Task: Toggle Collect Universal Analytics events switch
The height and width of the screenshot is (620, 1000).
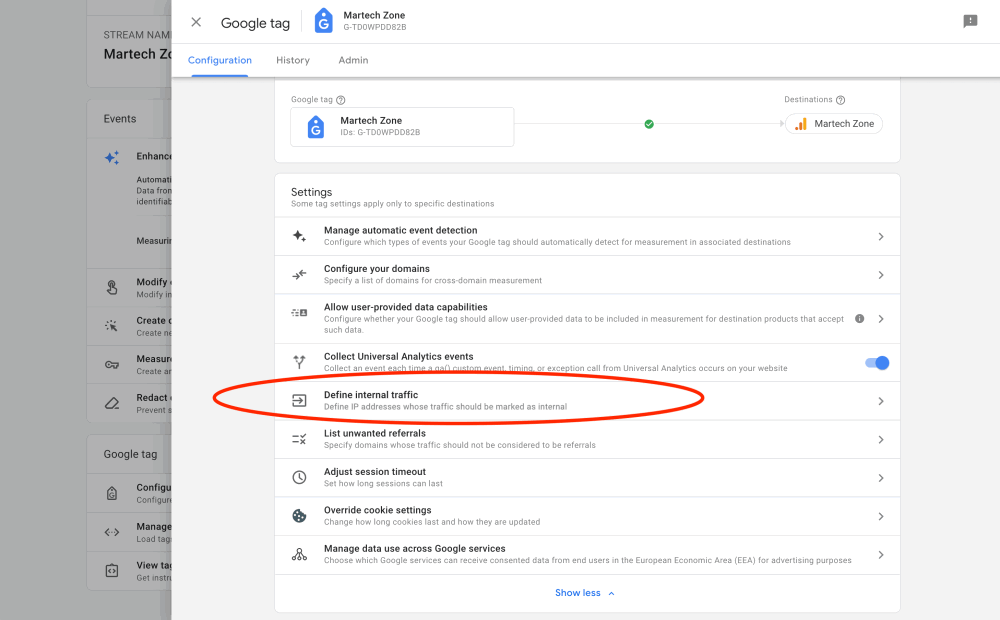Action: point(877,363)
